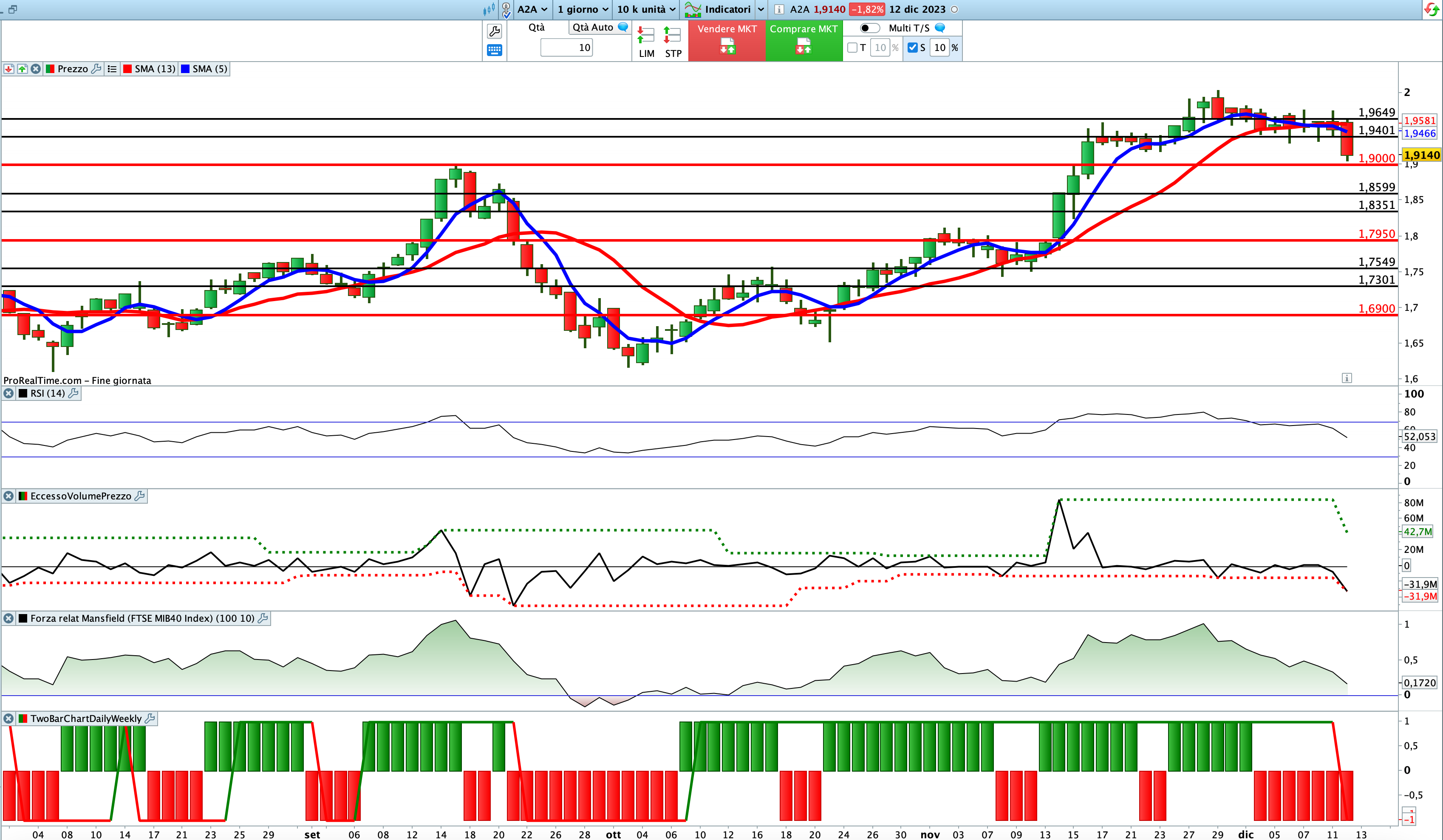Click the Prezzo green-red color swatch
Screen dimensions: 1443x840
50,69
